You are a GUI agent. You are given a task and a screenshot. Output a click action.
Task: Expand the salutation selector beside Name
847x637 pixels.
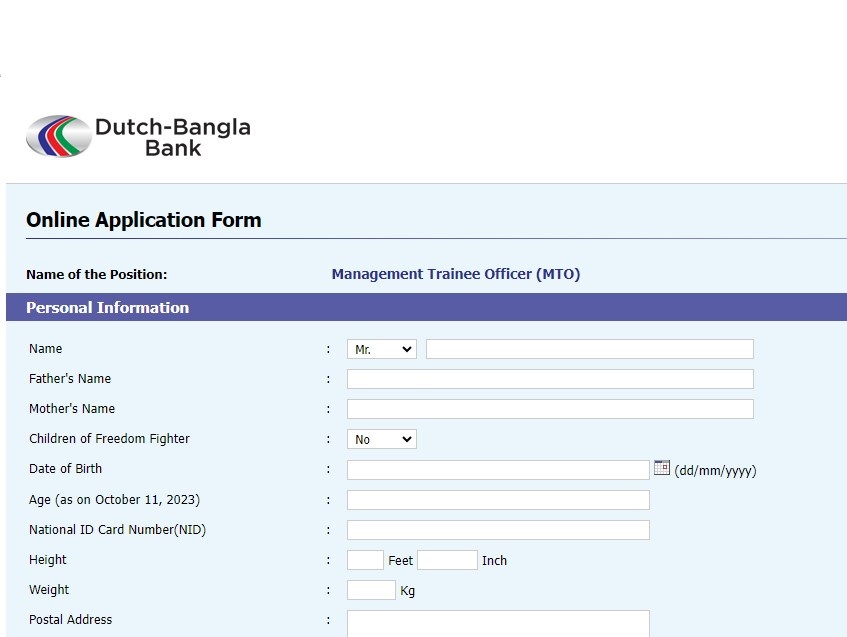click(381, 348)
